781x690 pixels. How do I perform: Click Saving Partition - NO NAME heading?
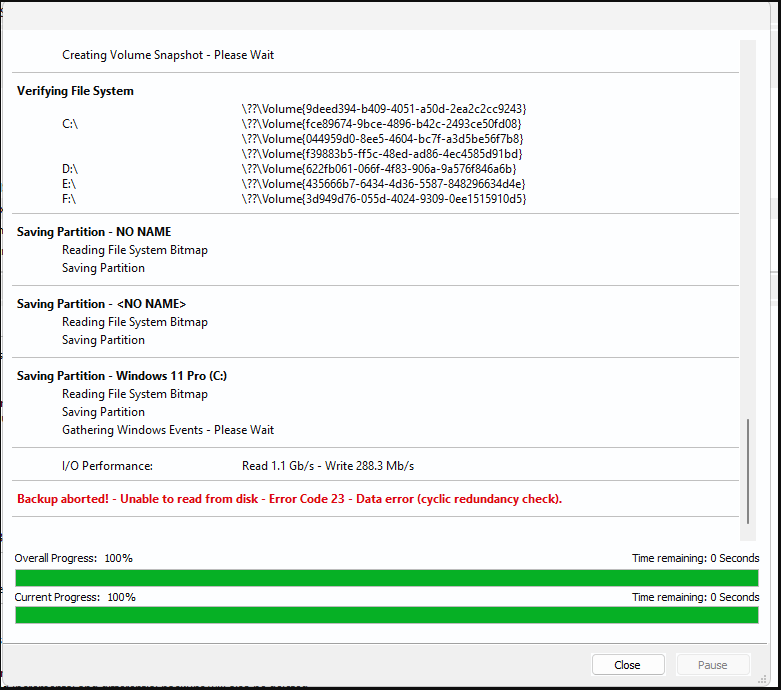94,232
